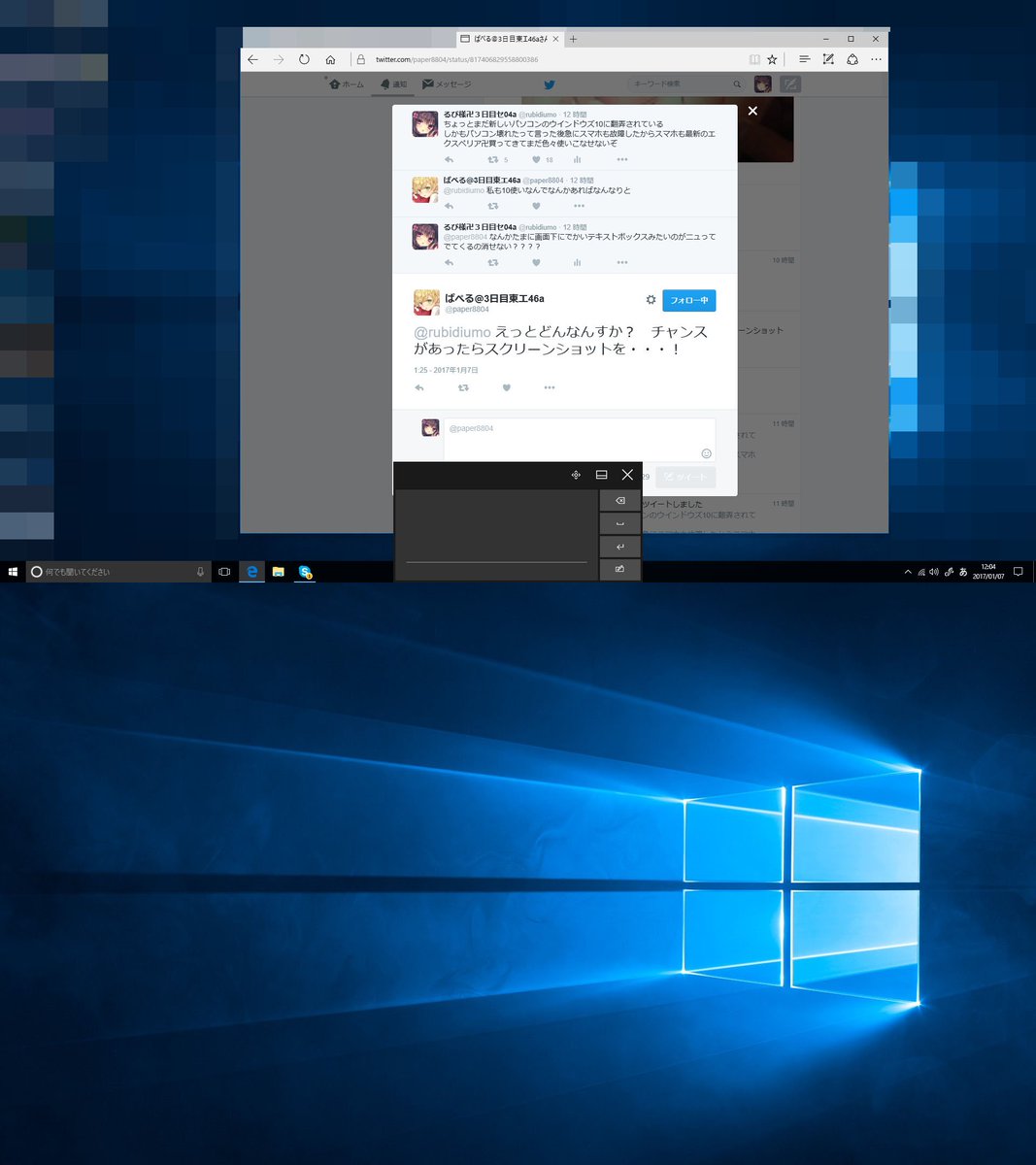Click the ツイート submit button
Image resolution: width=1036 pixels, height=1165 pixels.
coord(685,477)
